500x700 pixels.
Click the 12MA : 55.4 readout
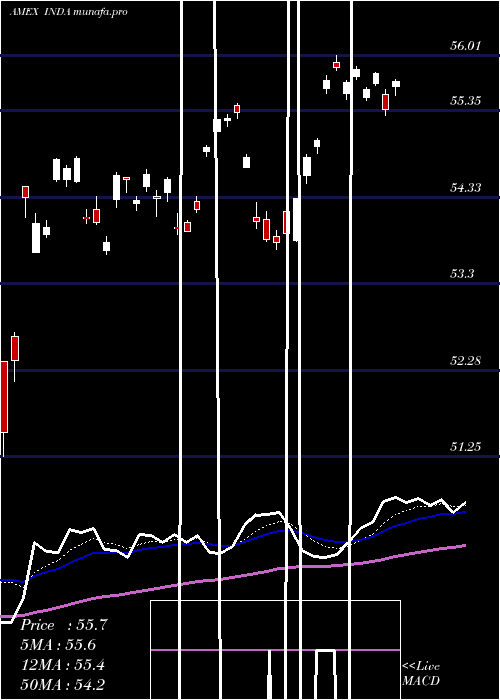tap(63, 665)
